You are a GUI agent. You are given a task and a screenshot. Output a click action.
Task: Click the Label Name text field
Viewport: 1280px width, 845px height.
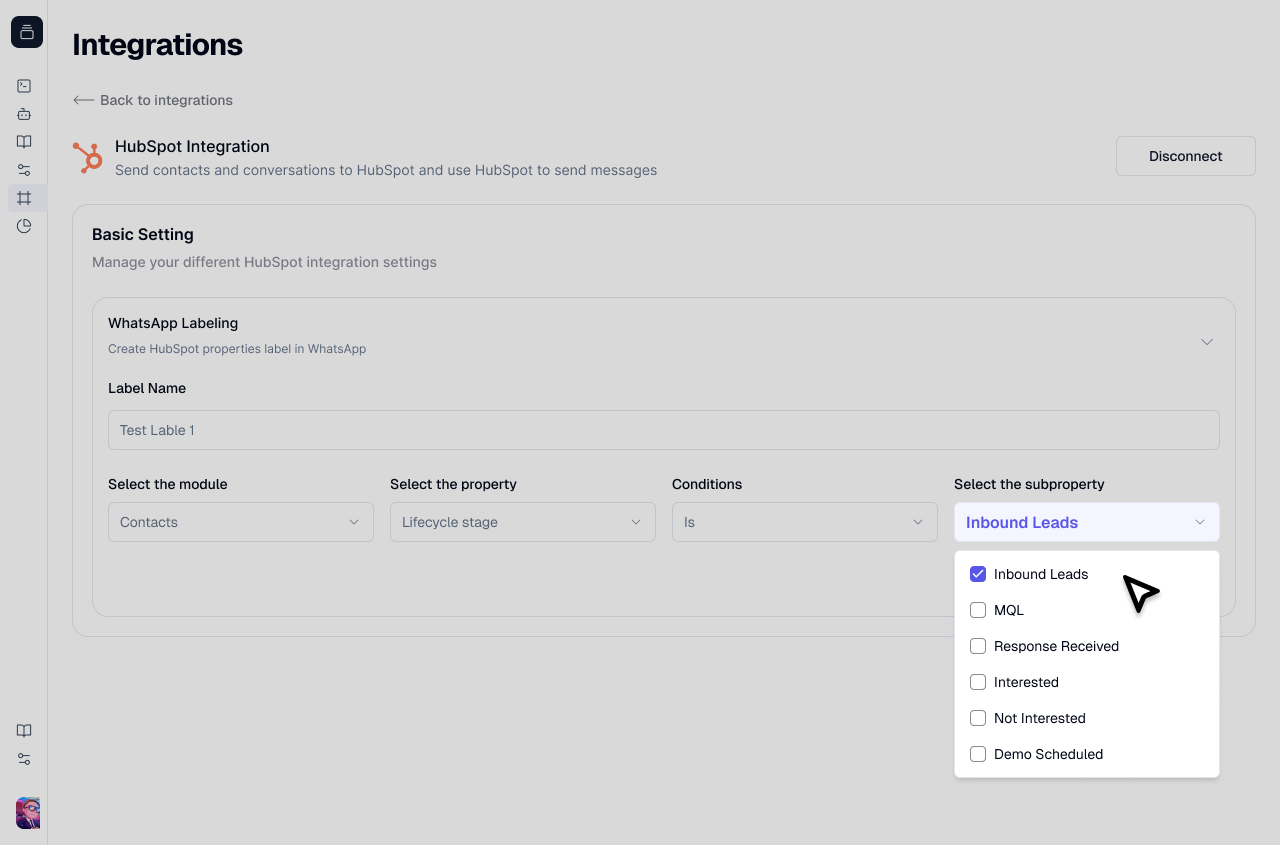pyautogui.click(x=664, y=430)
